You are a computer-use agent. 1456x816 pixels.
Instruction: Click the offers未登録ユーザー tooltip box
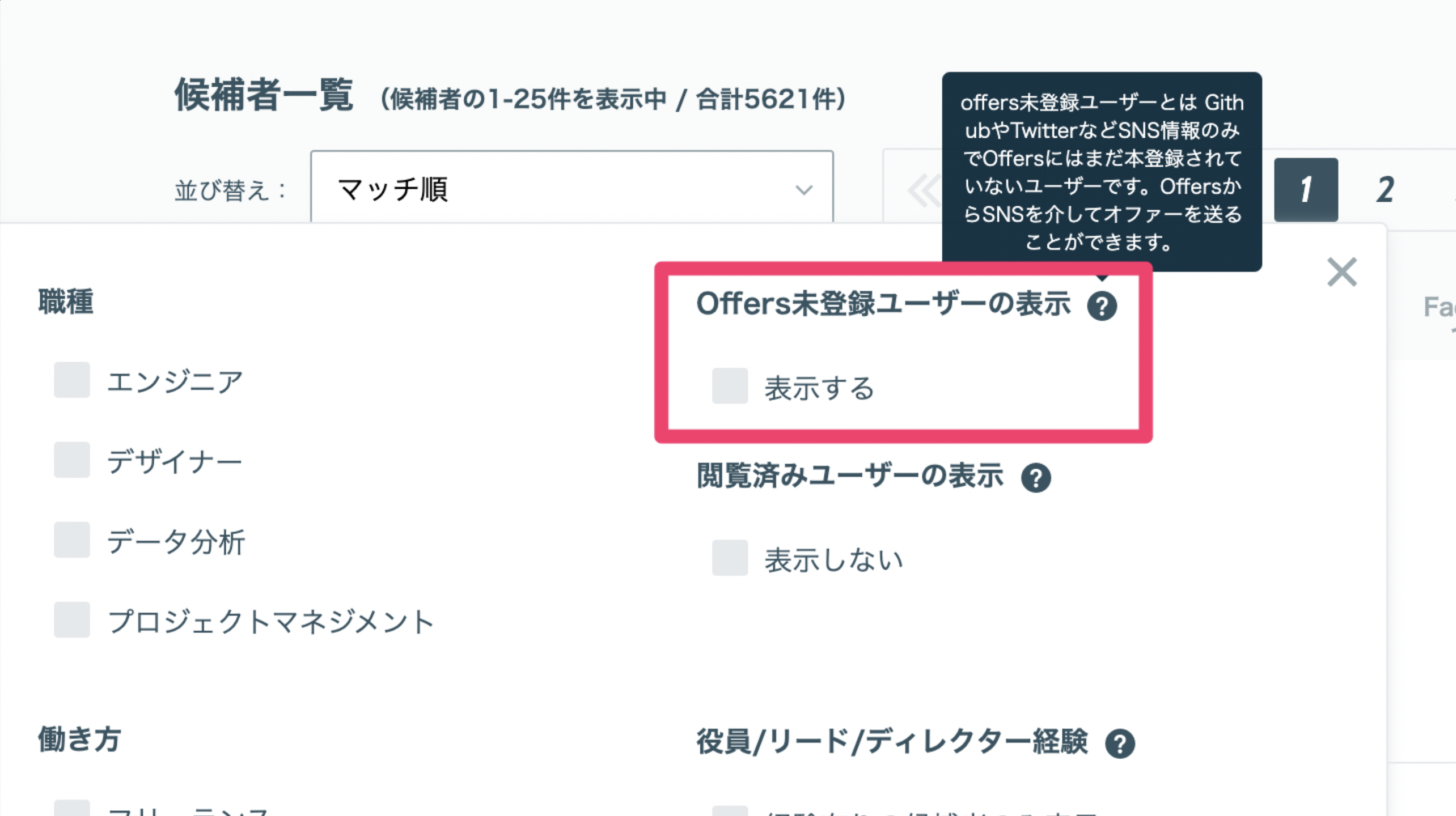(1102, 172)
